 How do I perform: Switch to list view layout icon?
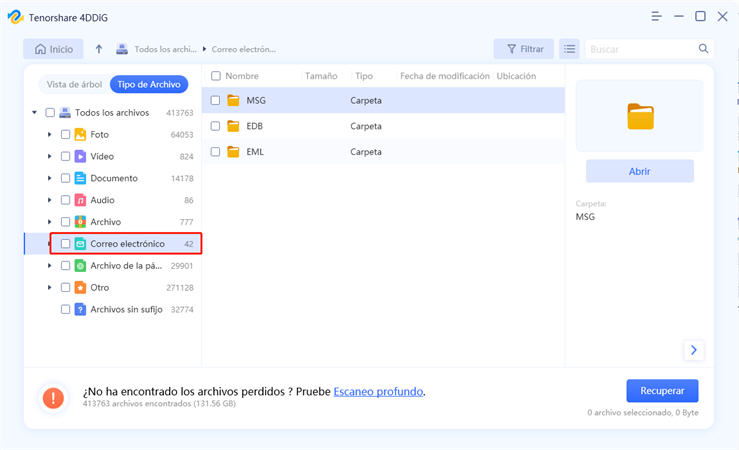(569, 49)
